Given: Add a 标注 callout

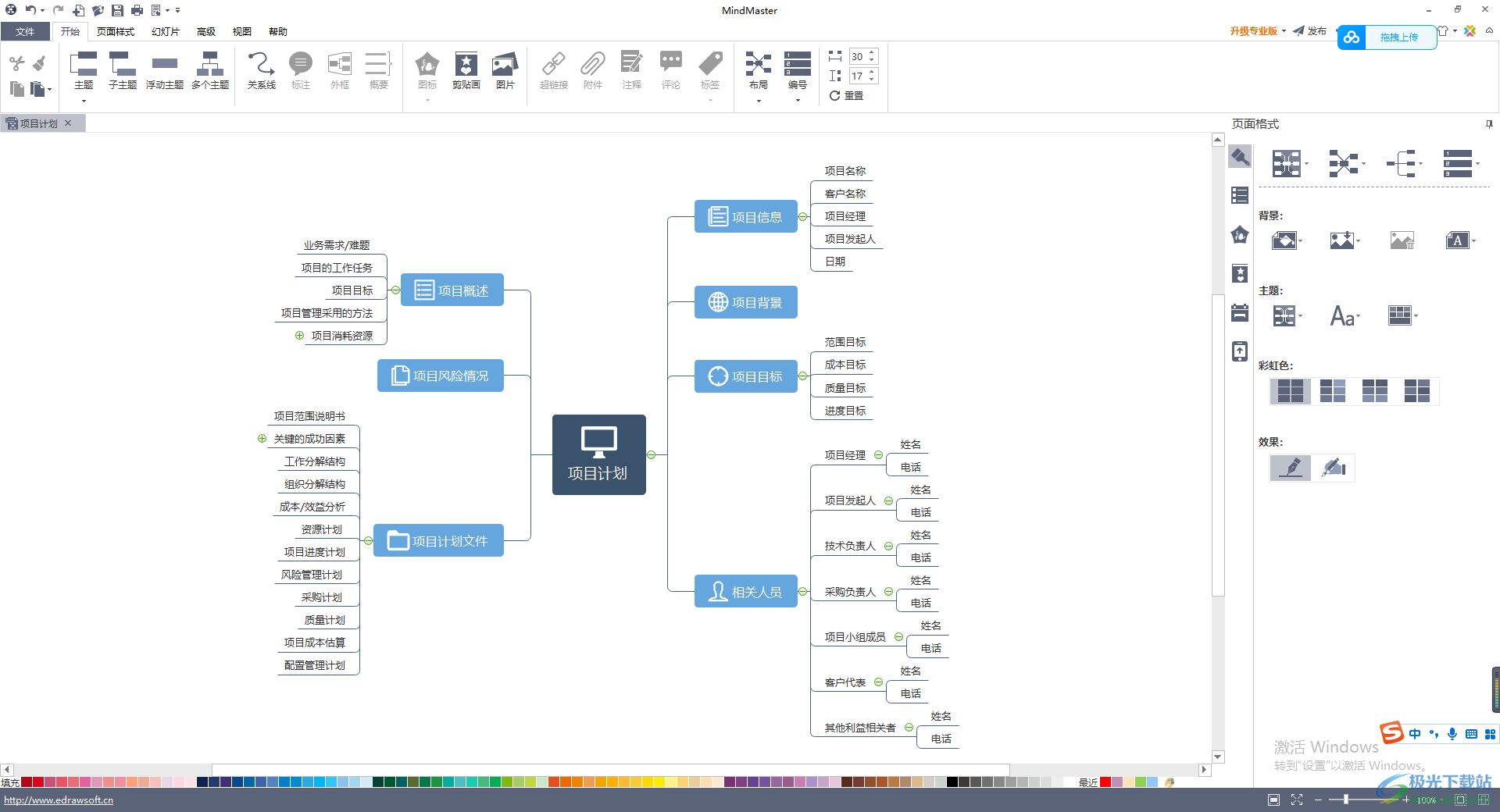Looking at the screenshot, I should click(301, 70).
